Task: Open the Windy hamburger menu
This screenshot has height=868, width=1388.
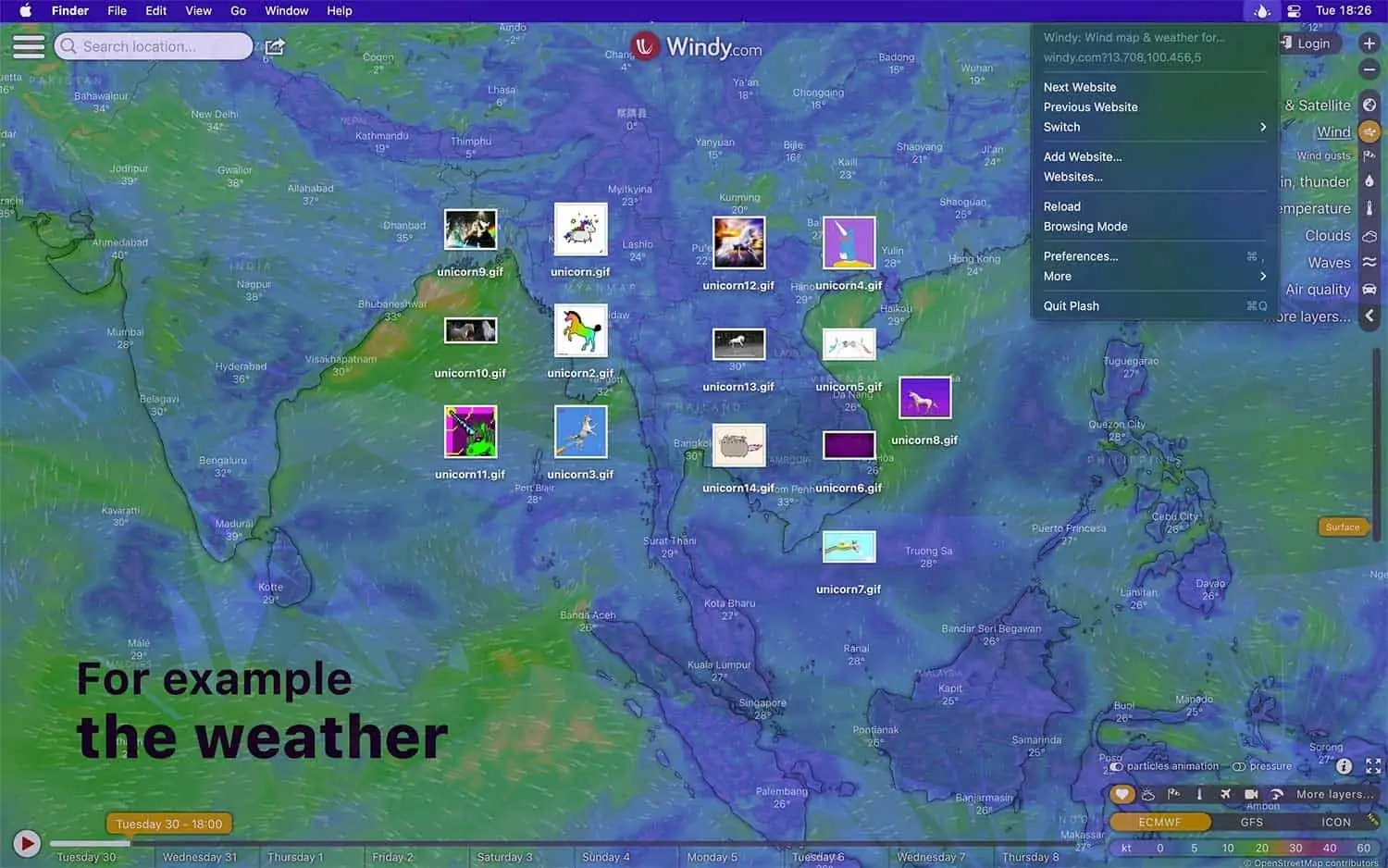Action: [x=28, y=46]
